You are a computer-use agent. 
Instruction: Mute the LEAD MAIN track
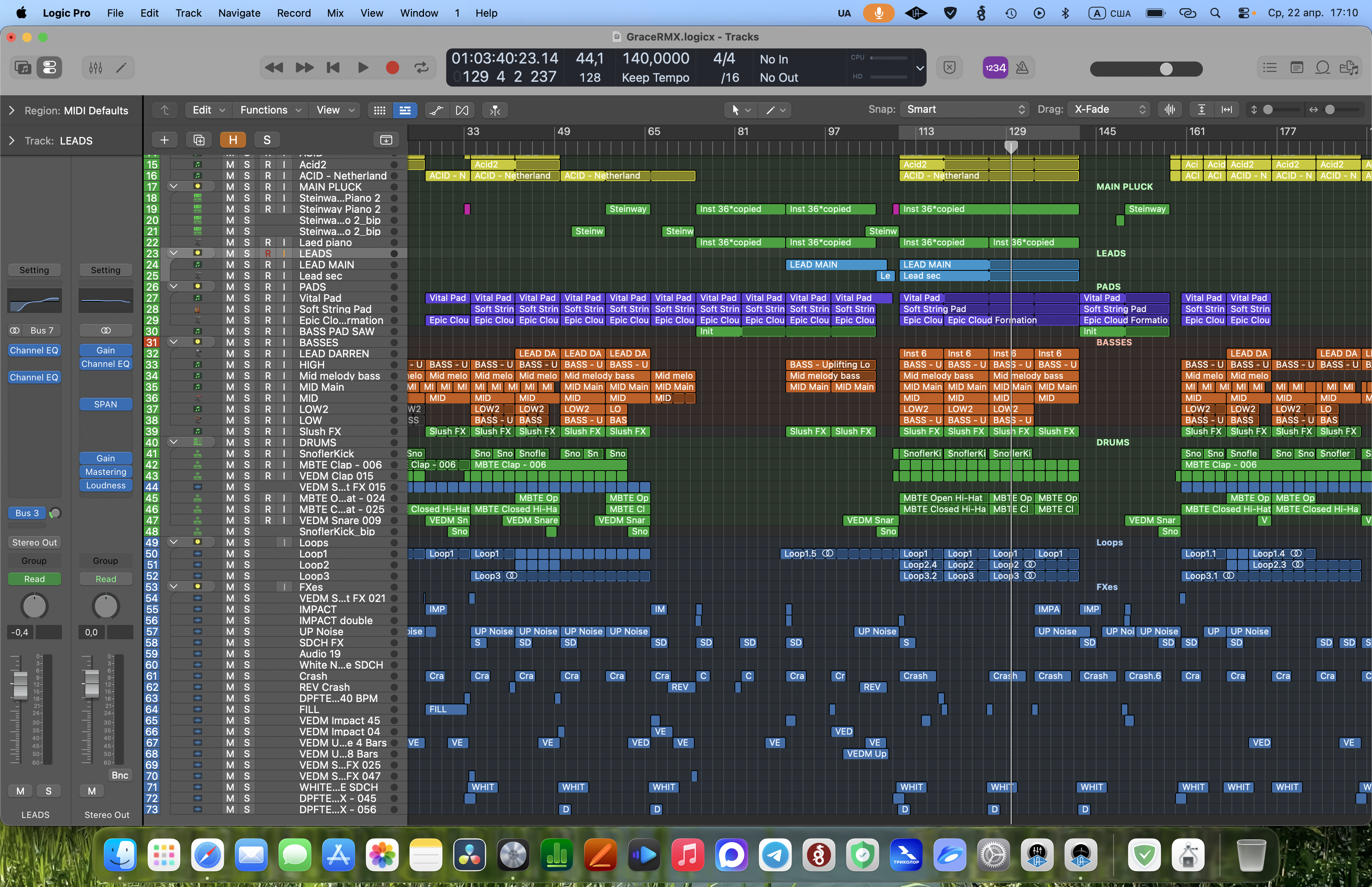point(230,265)
